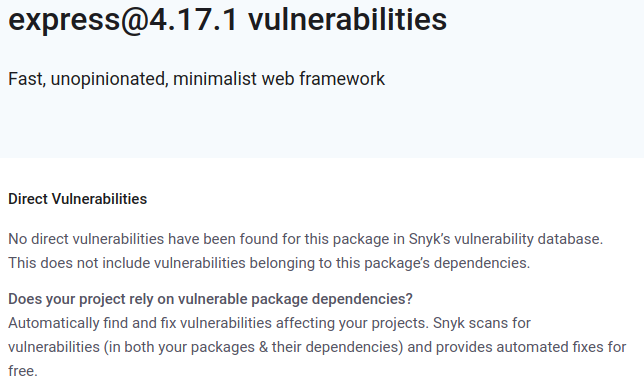The image size is (644, 384).
Task: Click the parenthetical "(in both your packages"
Action: coord(179,347)
